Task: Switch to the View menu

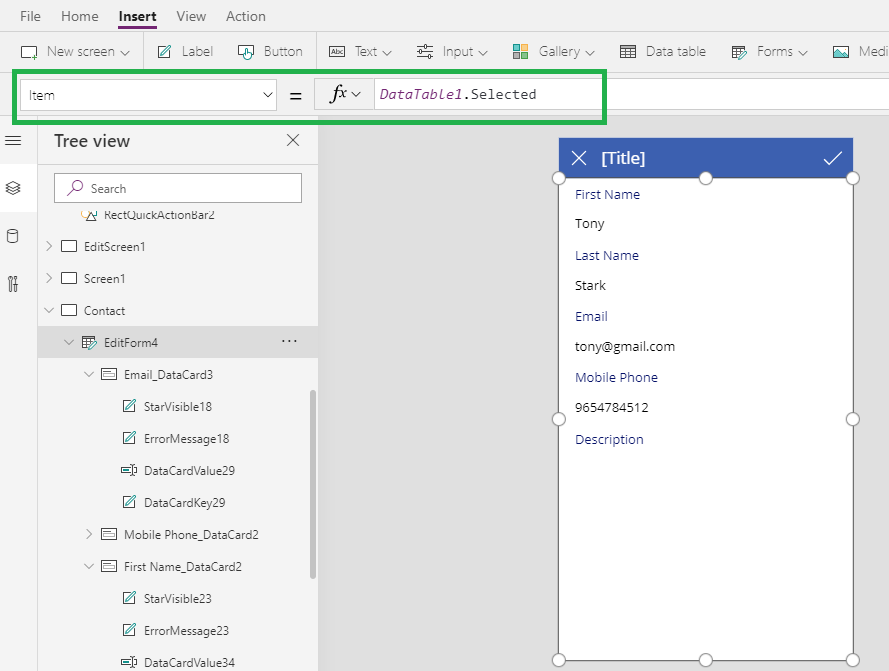Action: tap(191, 16)
